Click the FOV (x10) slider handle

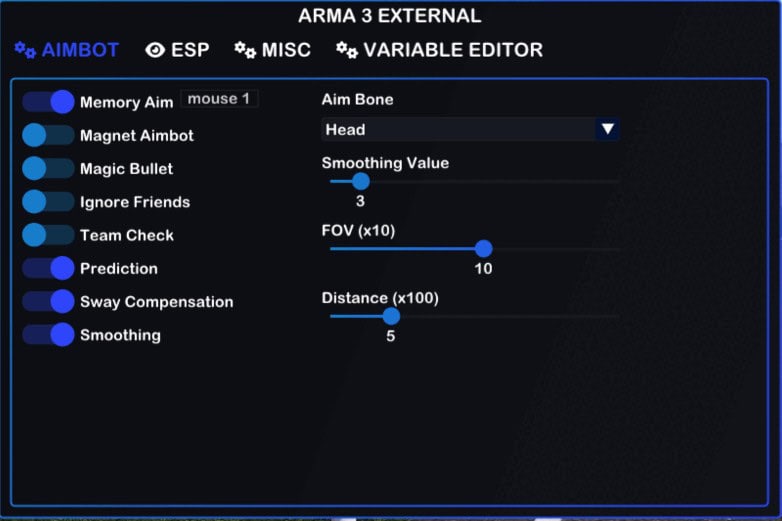click(484, 248)
